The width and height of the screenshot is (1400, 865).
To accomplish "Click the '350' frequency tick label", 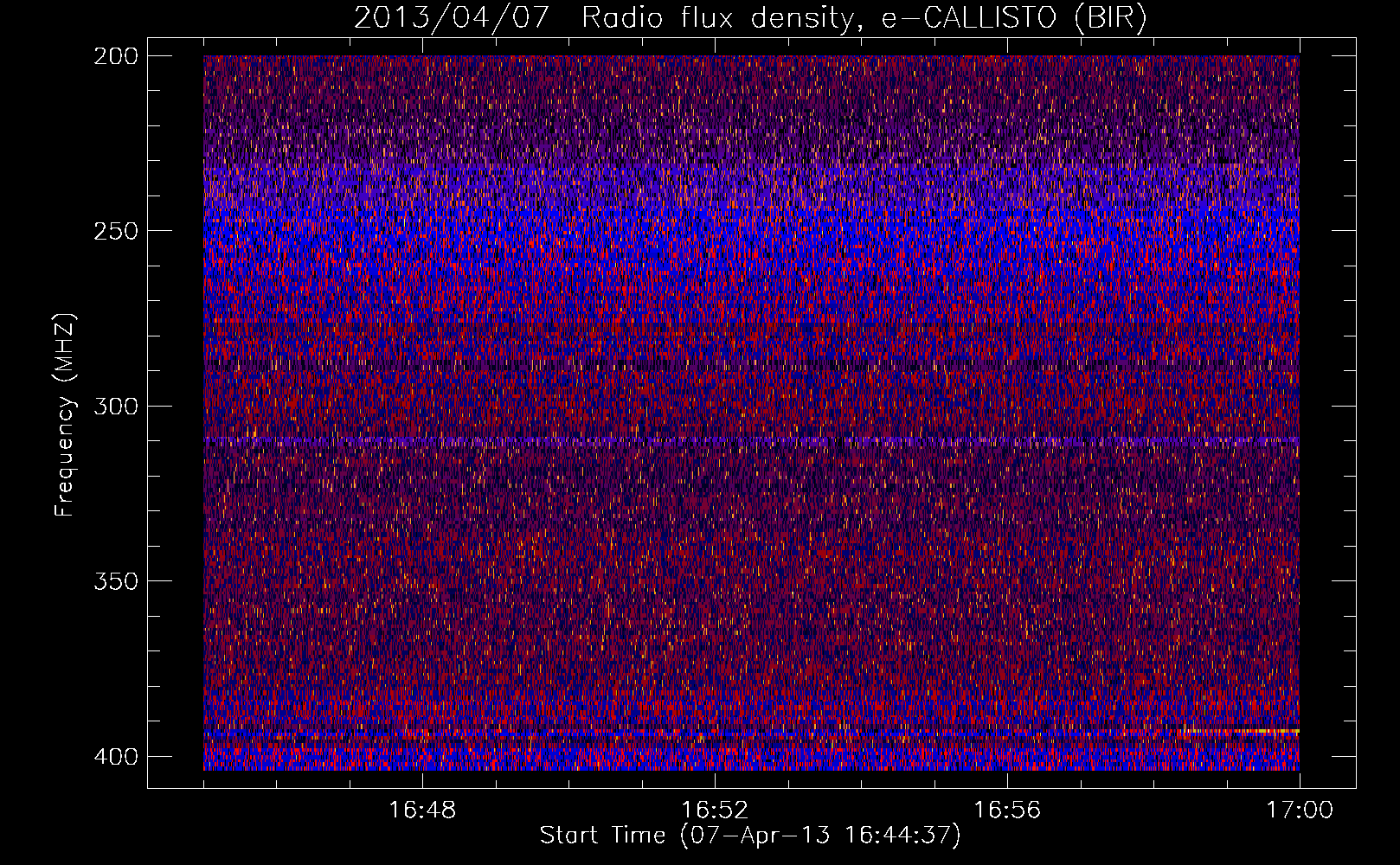I will click(116, 581).
